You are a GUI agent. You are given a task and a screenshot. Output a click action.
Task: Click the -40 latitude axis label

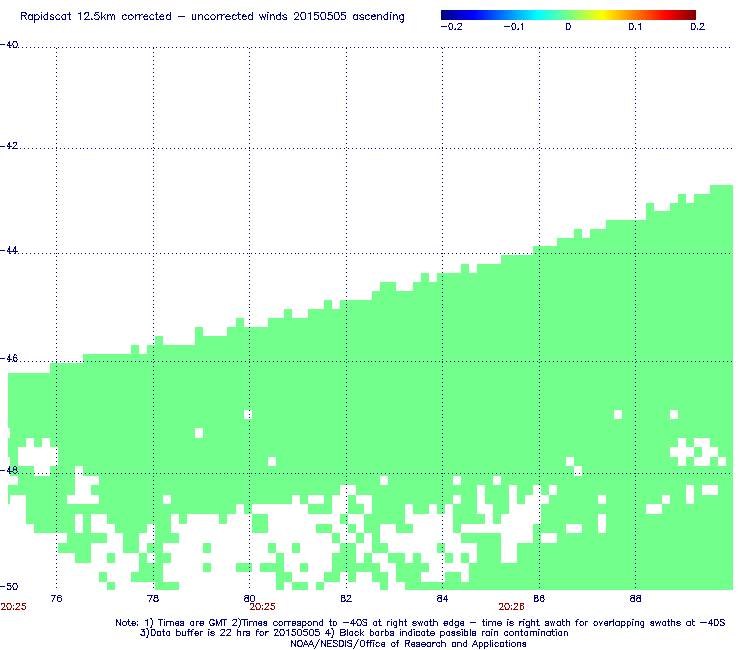click(9, 45)
